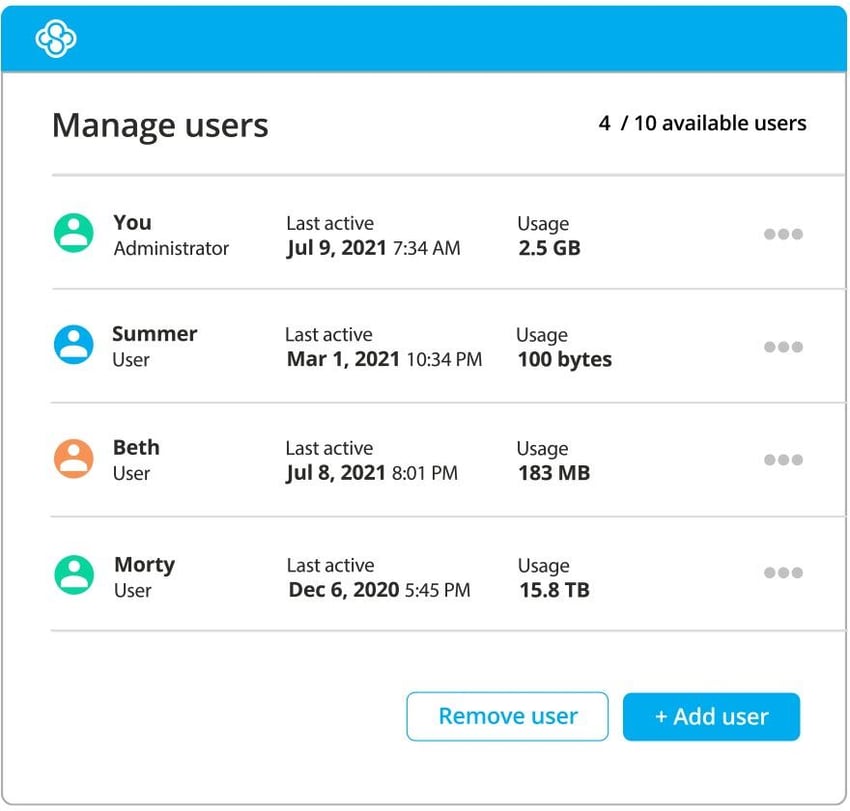Select the Administrator avatar icon

pyautogui.click(x=74, y=233)
